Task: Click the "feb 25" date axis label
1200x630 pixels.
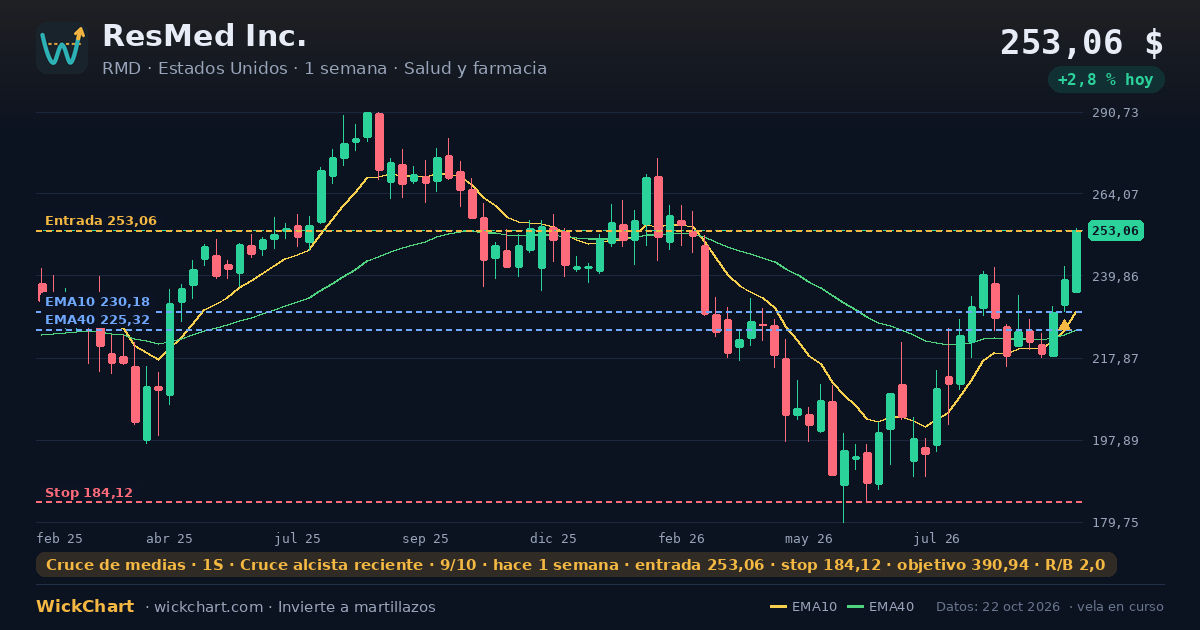Action: pyautogui.click(x=60, y=538)
